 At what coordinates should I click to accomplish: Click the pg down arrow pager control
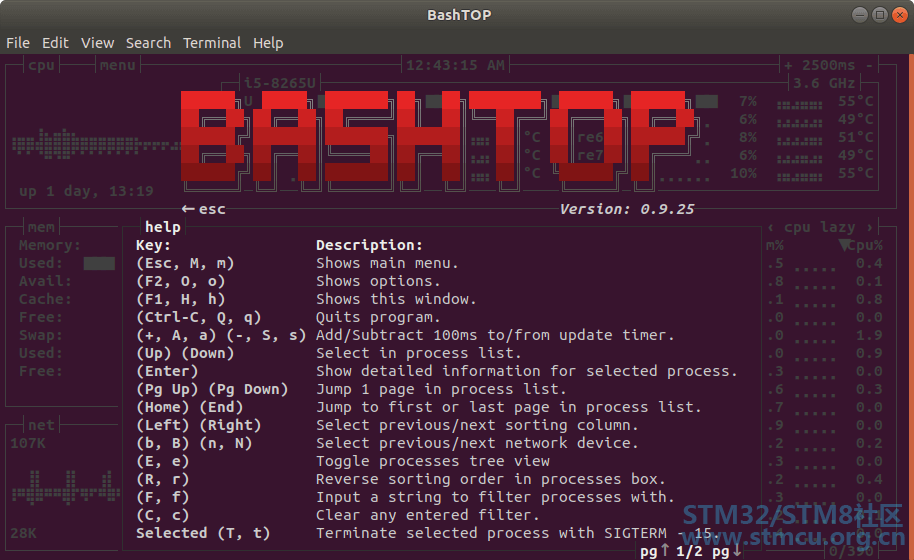point(726,551)
